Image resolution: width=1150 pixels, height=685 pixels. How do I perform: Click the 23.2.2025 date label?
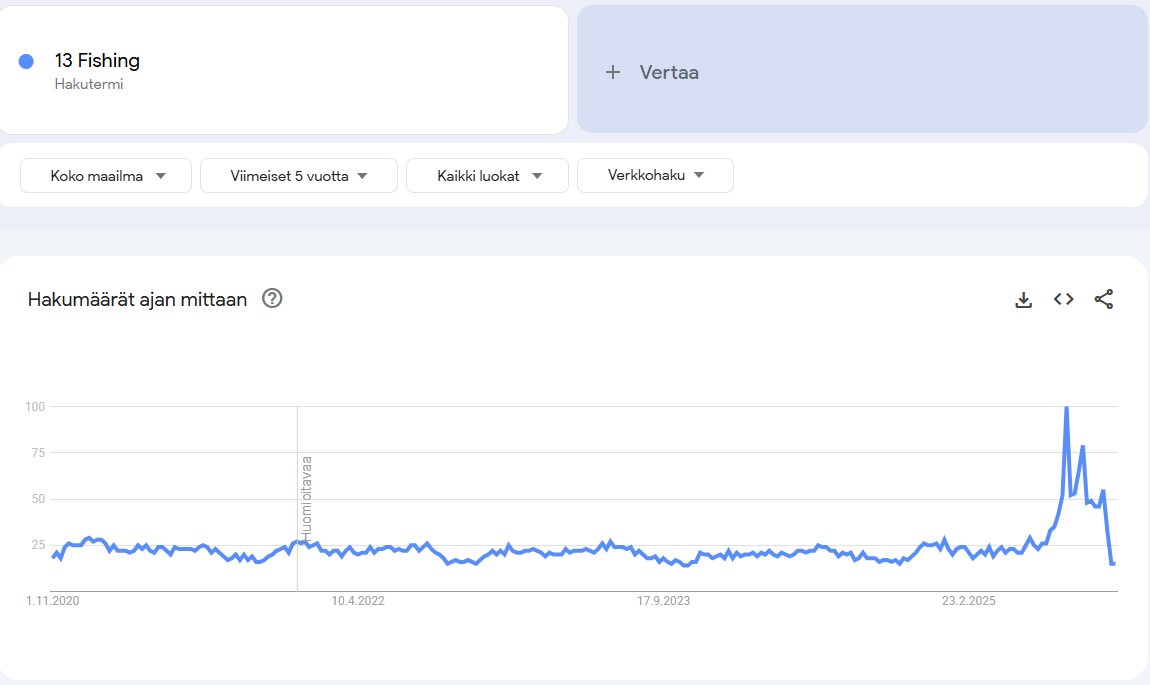(x=969, y=601)
